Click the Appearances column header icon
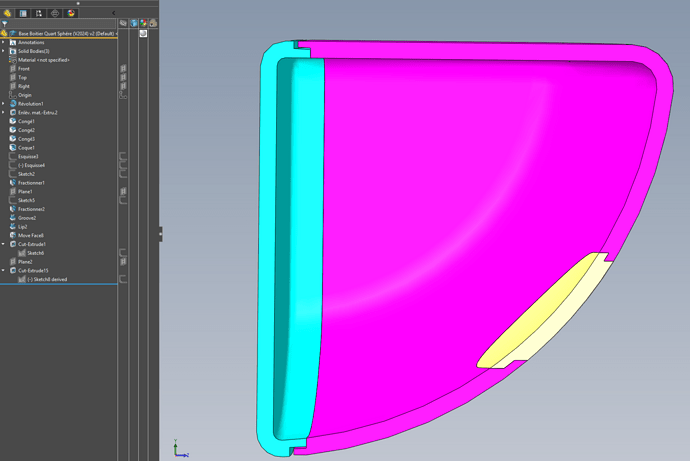This screenshot has width=690, height=461. (143, 23)
